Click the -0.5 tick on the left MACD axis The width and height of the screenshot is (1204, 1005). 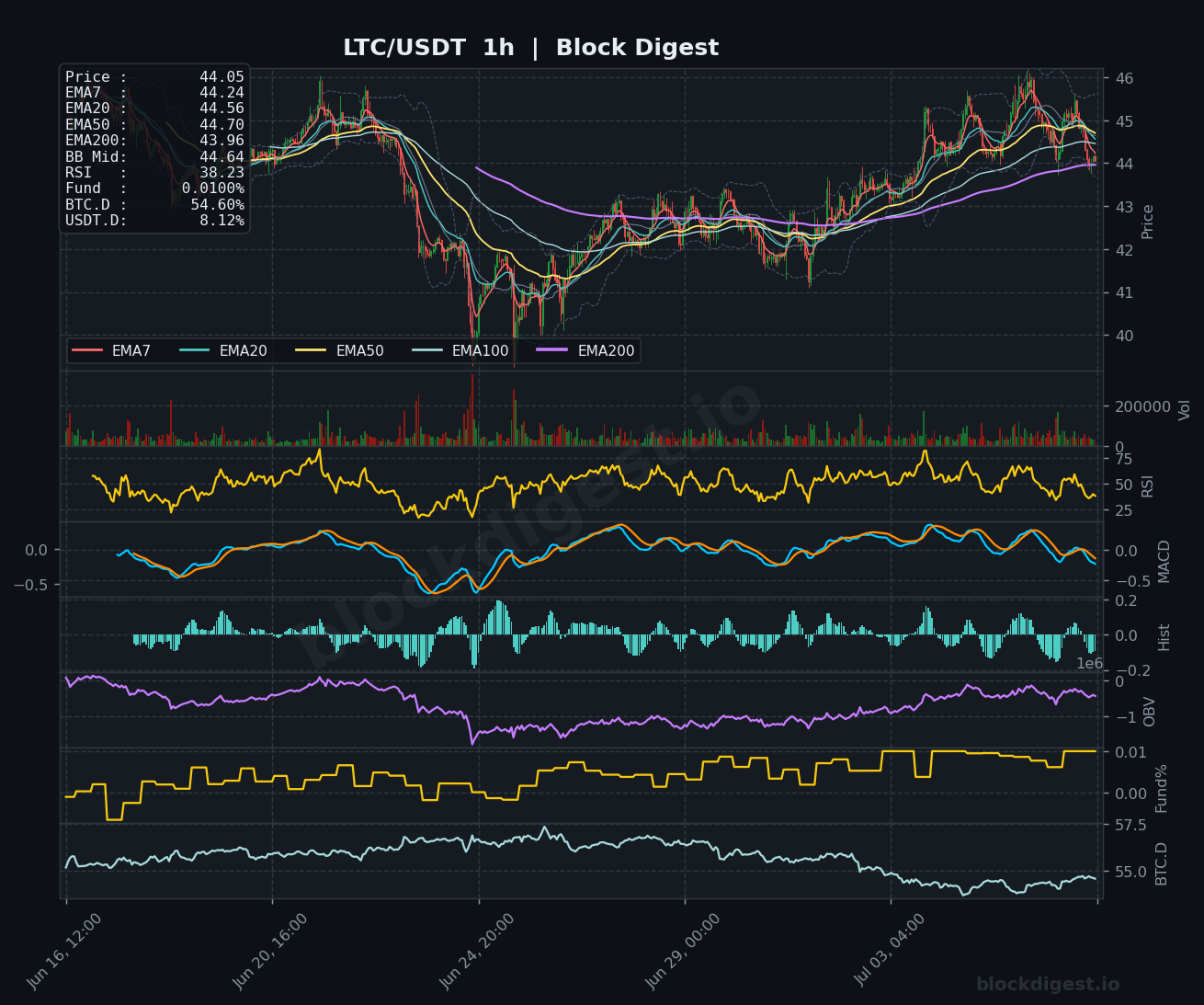click(x=30, y=585)
